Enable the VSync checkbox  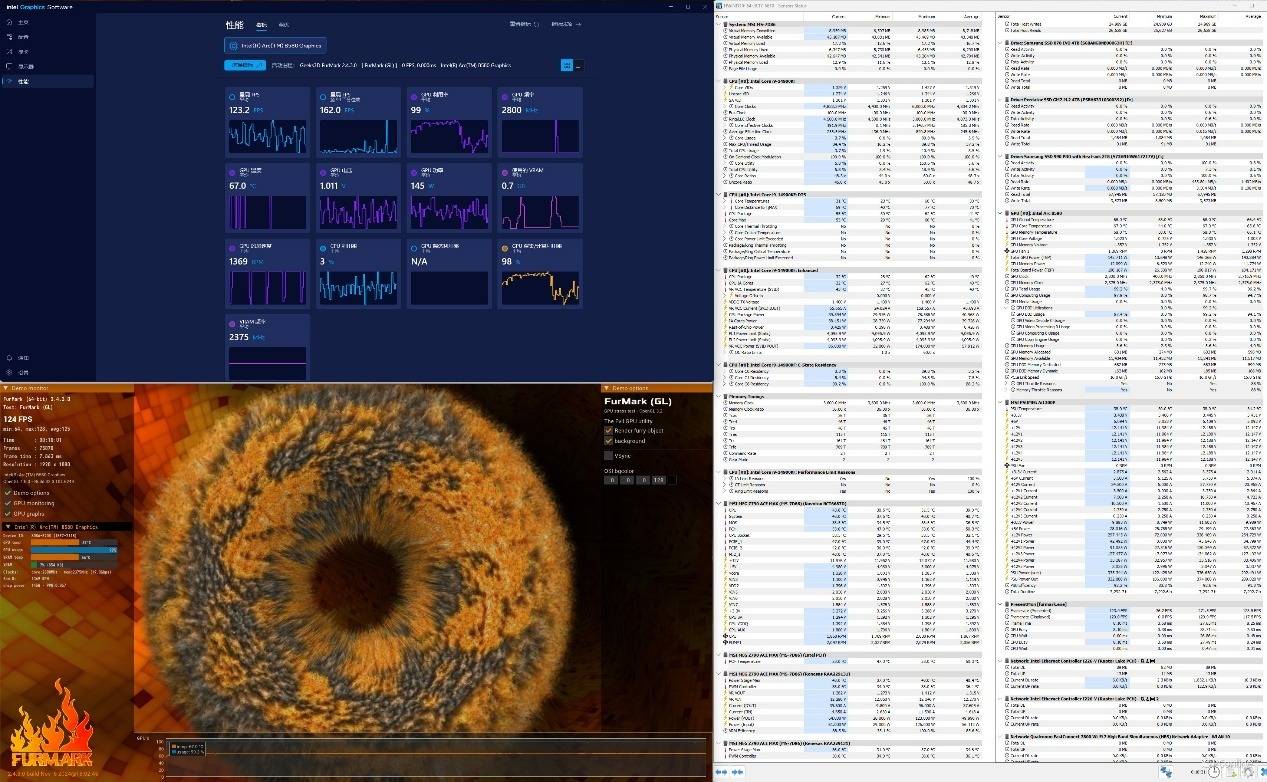click(x=608, y=455)
